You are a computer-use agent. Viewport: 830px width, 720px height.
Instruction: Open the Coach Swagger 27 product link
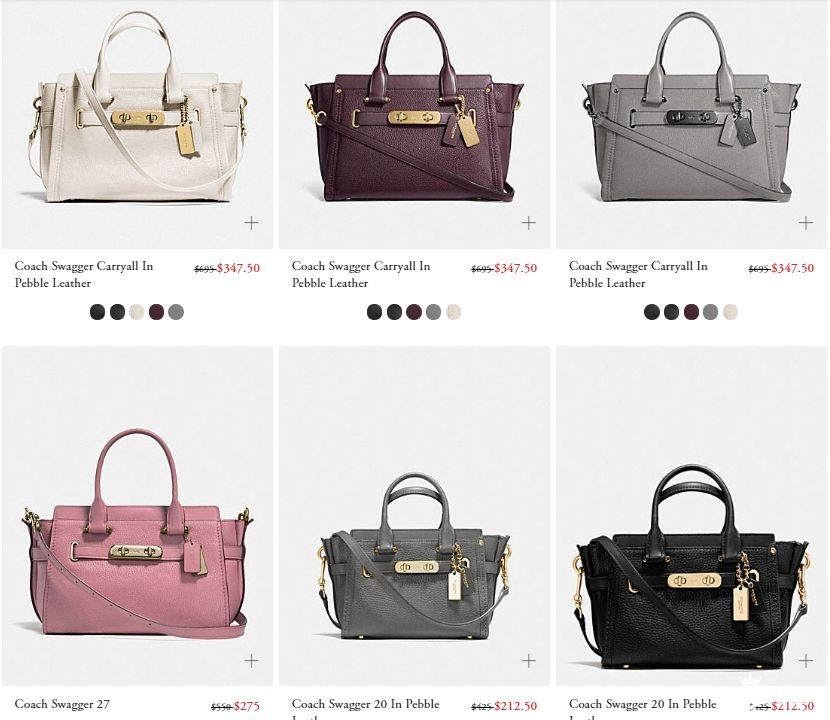click(62, 704)
